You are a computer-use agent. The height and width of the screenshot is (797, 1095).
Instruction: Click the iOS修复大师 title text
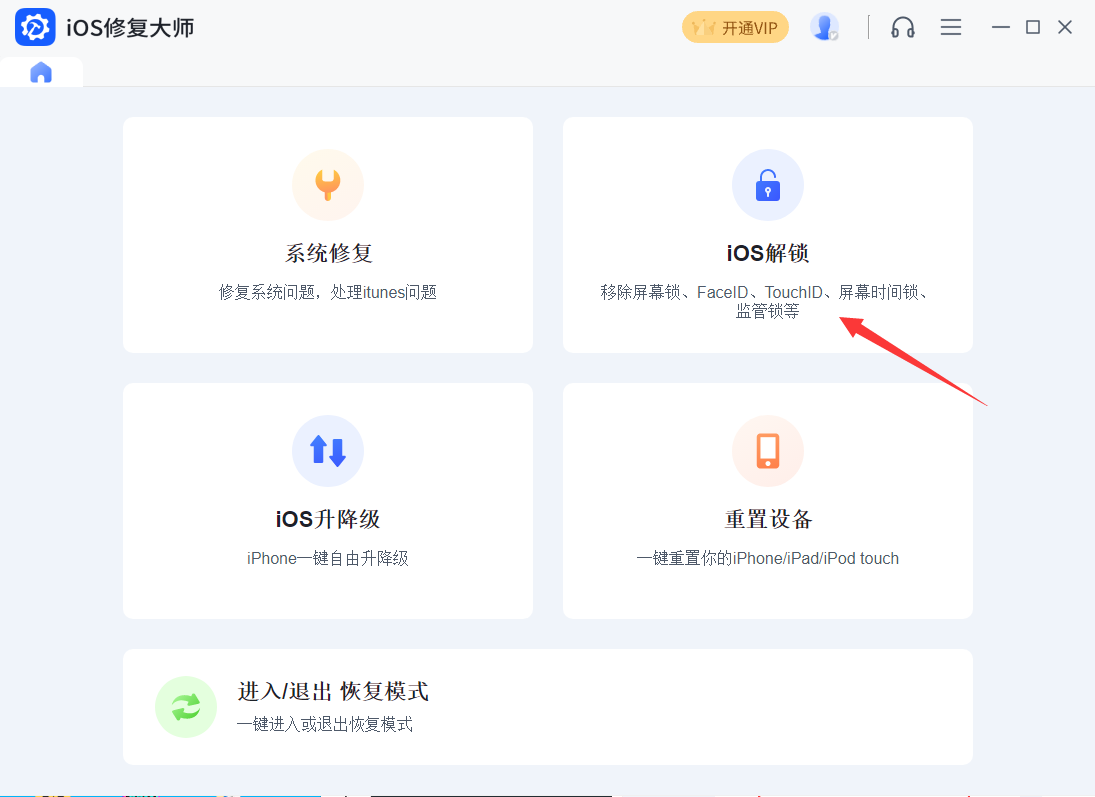click(130, 28)
